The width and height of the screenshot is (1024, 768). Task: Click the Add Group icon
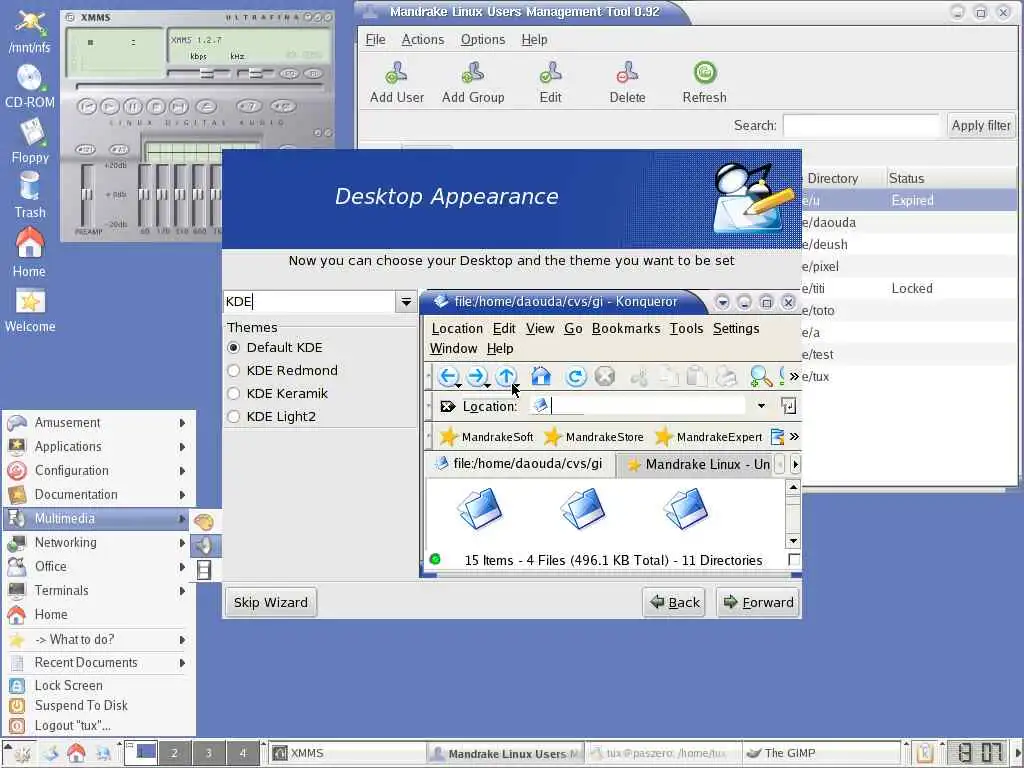click(473, 73)
